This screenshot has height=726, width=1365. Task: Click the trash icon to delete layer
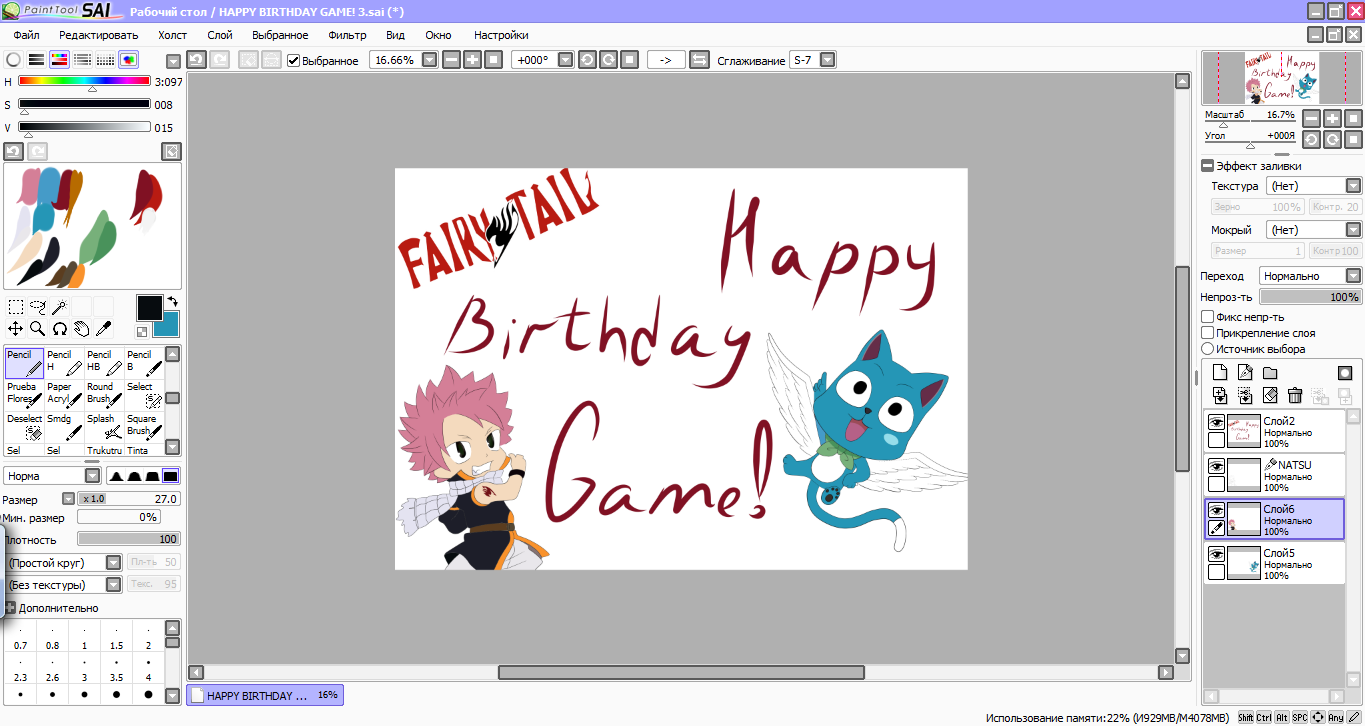pos(1295,396)
